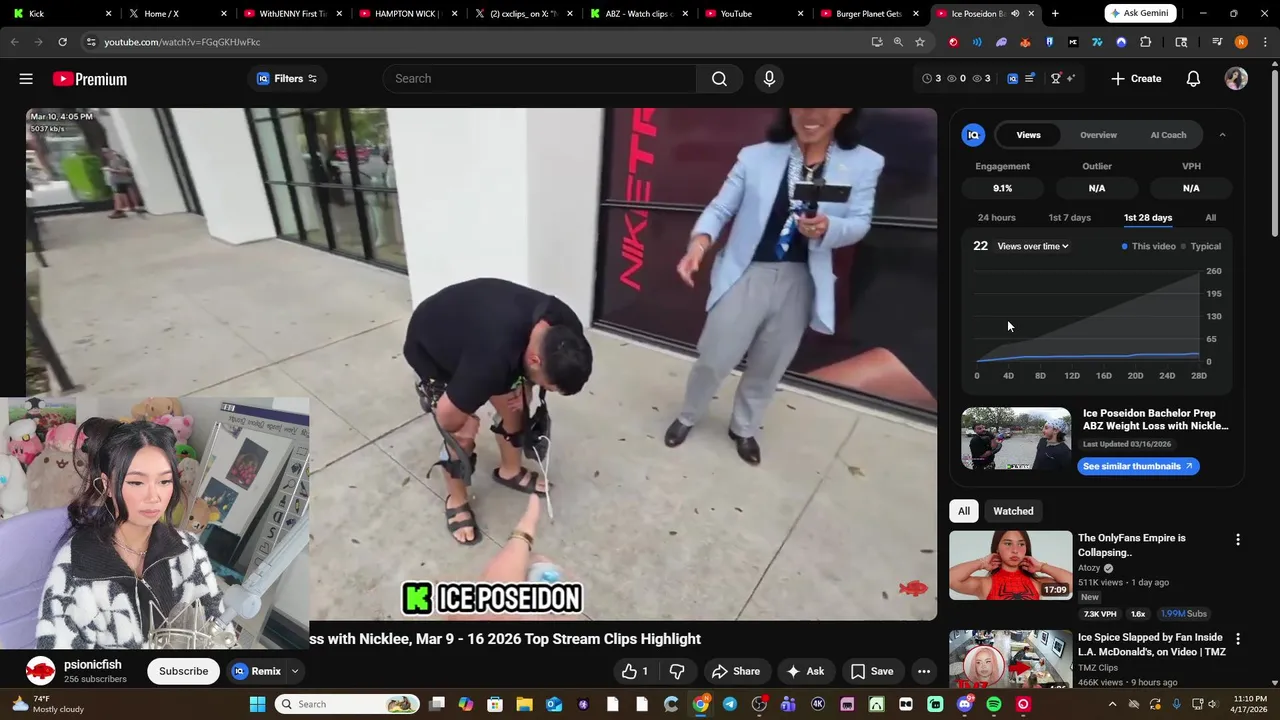The height and width of the screenshot is (720, 1280).
Task: Filter suggestions by All chip
Action: pyautogui.click(x=964, y=511)
